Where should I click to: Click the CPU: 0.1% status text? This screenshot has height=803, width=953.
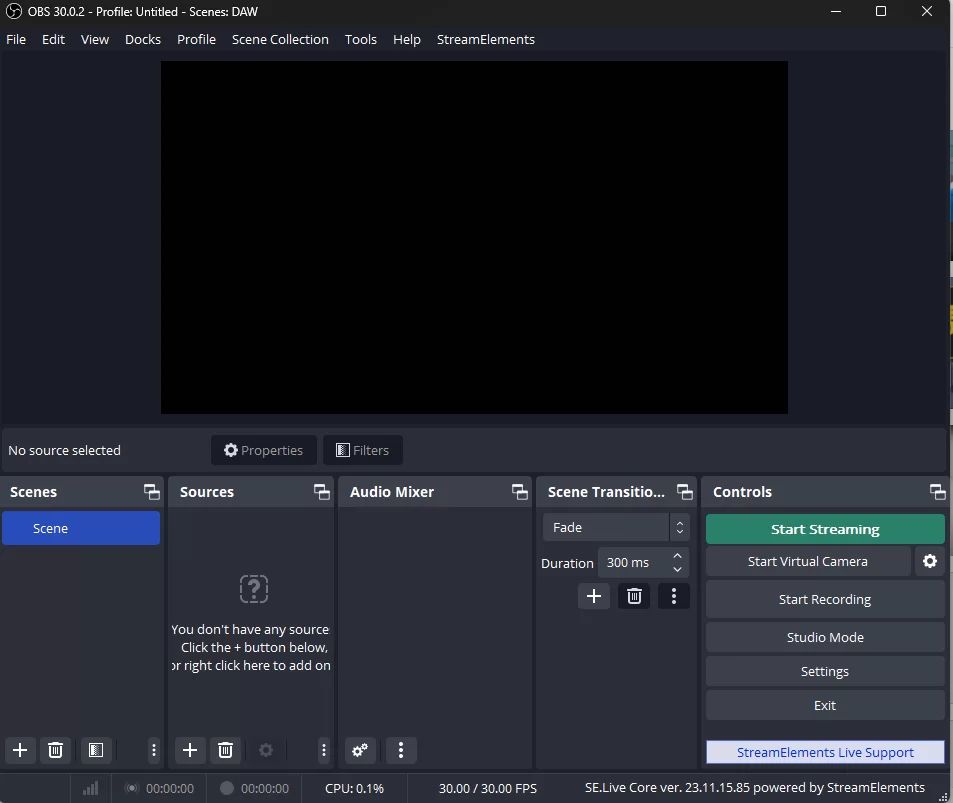(354, 788)
